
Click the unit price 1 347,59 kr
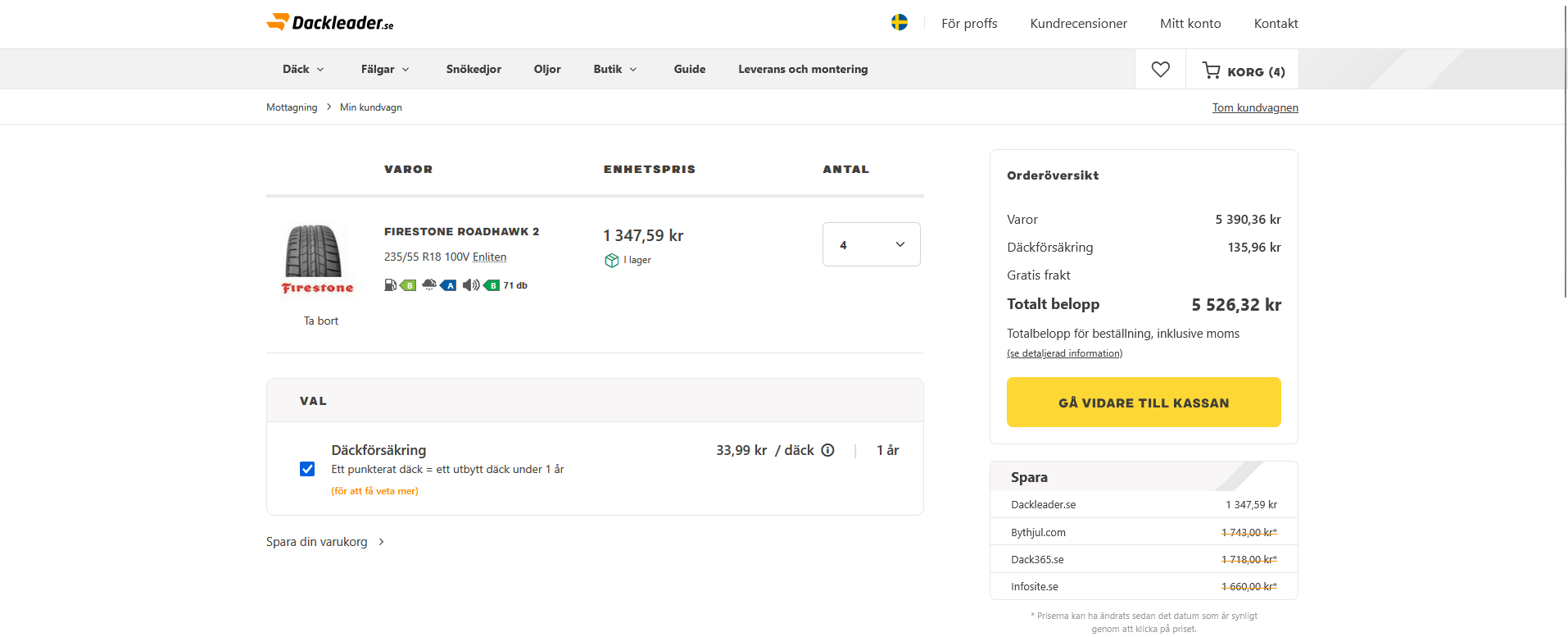(x=643, y=235)
